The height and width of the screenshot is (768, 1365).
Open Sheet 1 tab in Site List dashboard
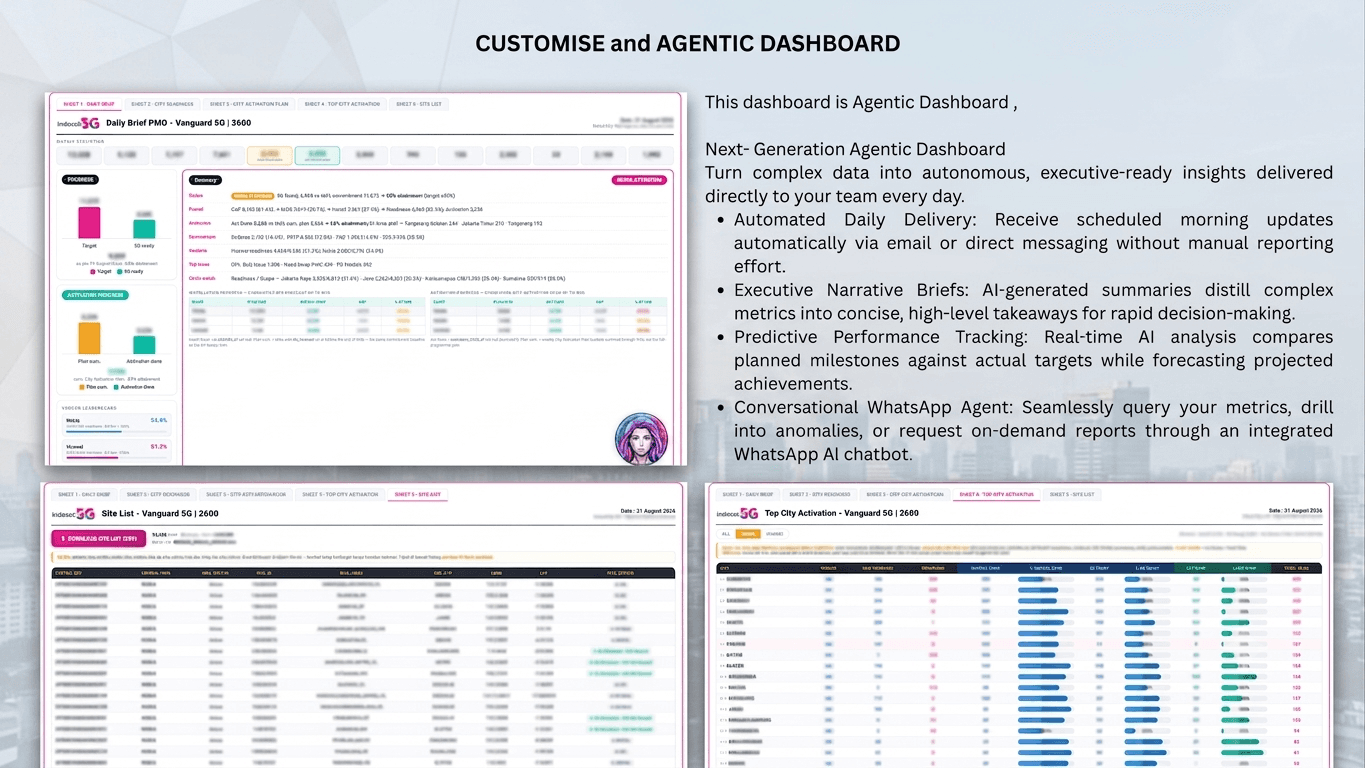[84, 494]
